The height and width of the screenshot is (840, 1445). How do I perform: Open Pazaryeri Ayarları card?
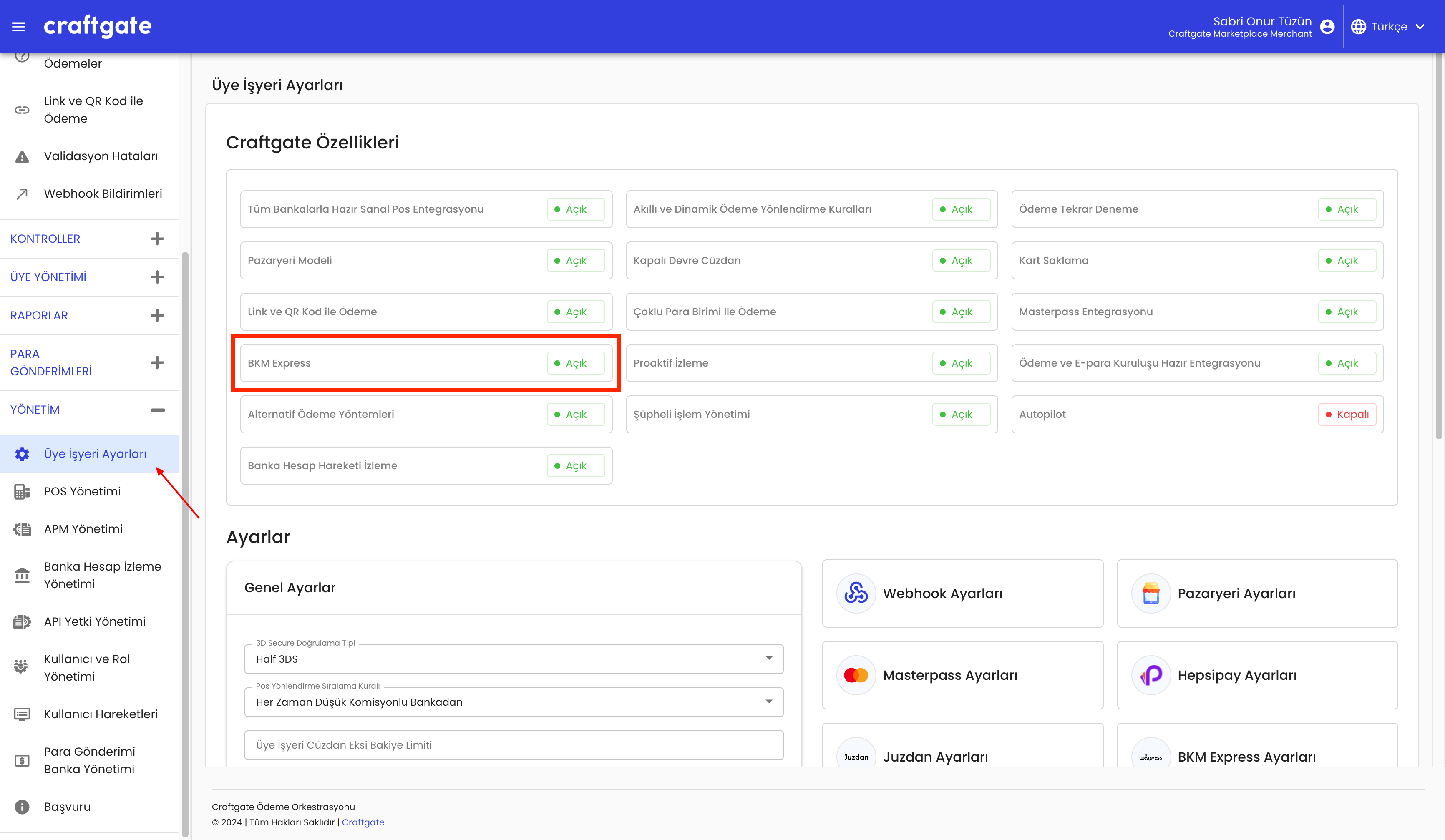coord(1257,594)
